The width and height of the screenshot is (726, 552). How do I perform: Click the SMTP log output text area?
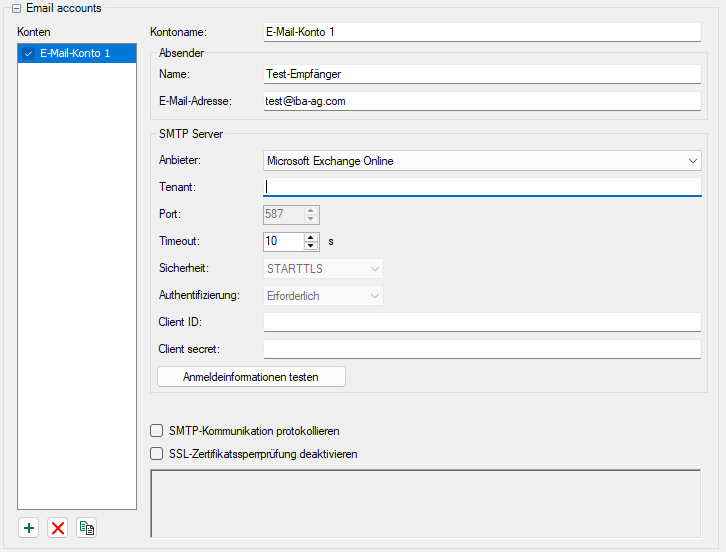426,504
